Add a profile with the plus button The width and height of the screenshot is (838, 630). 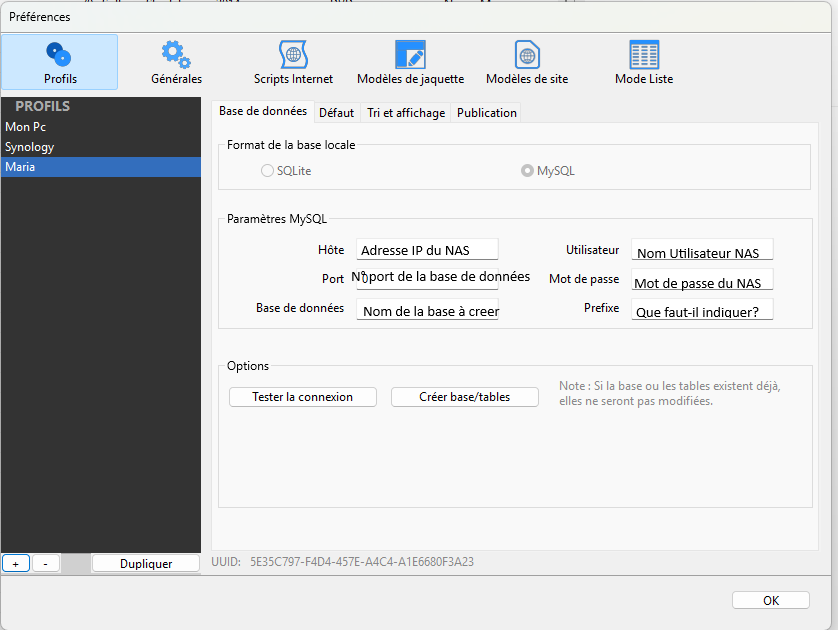pos(15,564)
